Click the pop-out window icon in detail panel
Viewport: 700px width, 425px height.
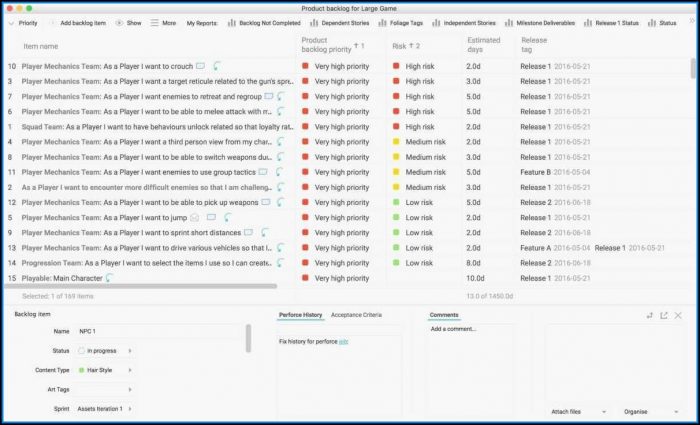pyautogui.click(x=664, y=316)
